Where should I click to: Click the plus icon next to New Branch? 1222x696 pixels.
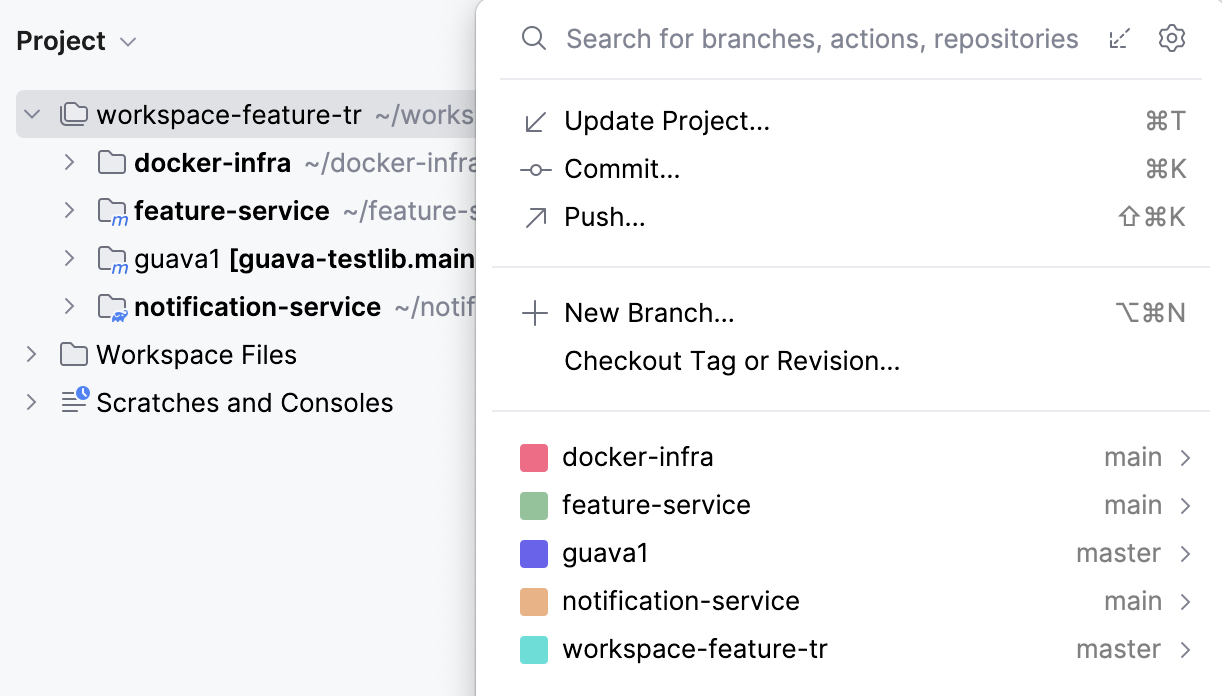click(535, 312)
